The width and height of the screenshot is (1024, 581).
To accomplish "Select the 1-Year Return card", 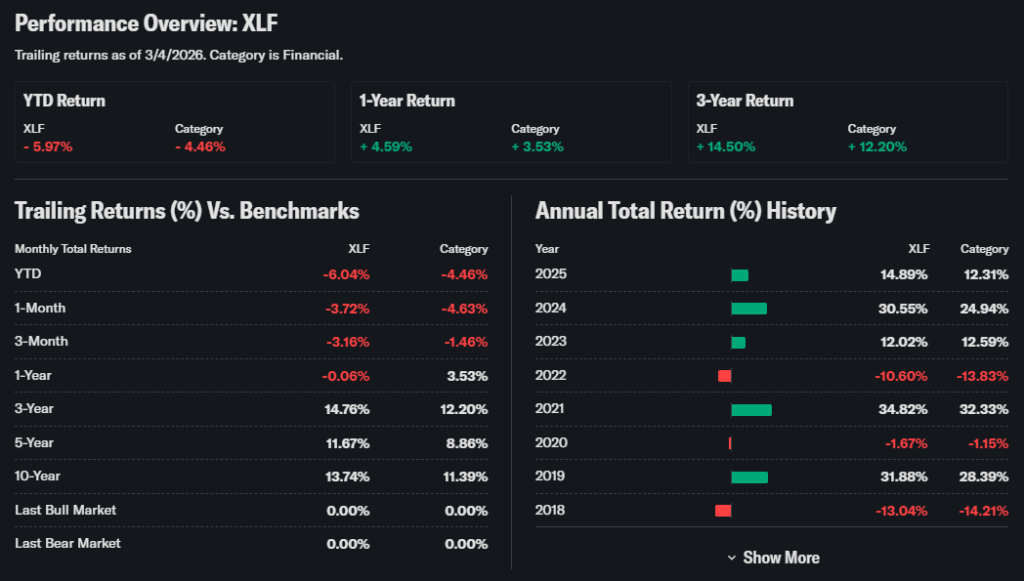I will 510,121.
